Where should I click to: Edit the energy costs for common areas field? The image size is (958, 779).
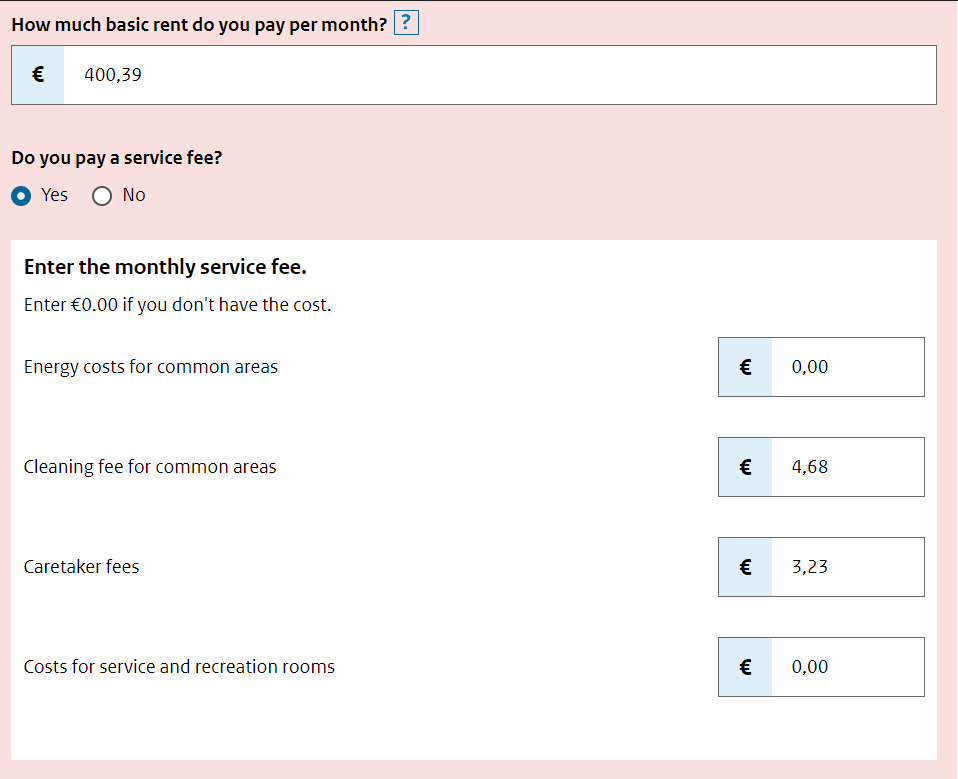coord(847,367)
